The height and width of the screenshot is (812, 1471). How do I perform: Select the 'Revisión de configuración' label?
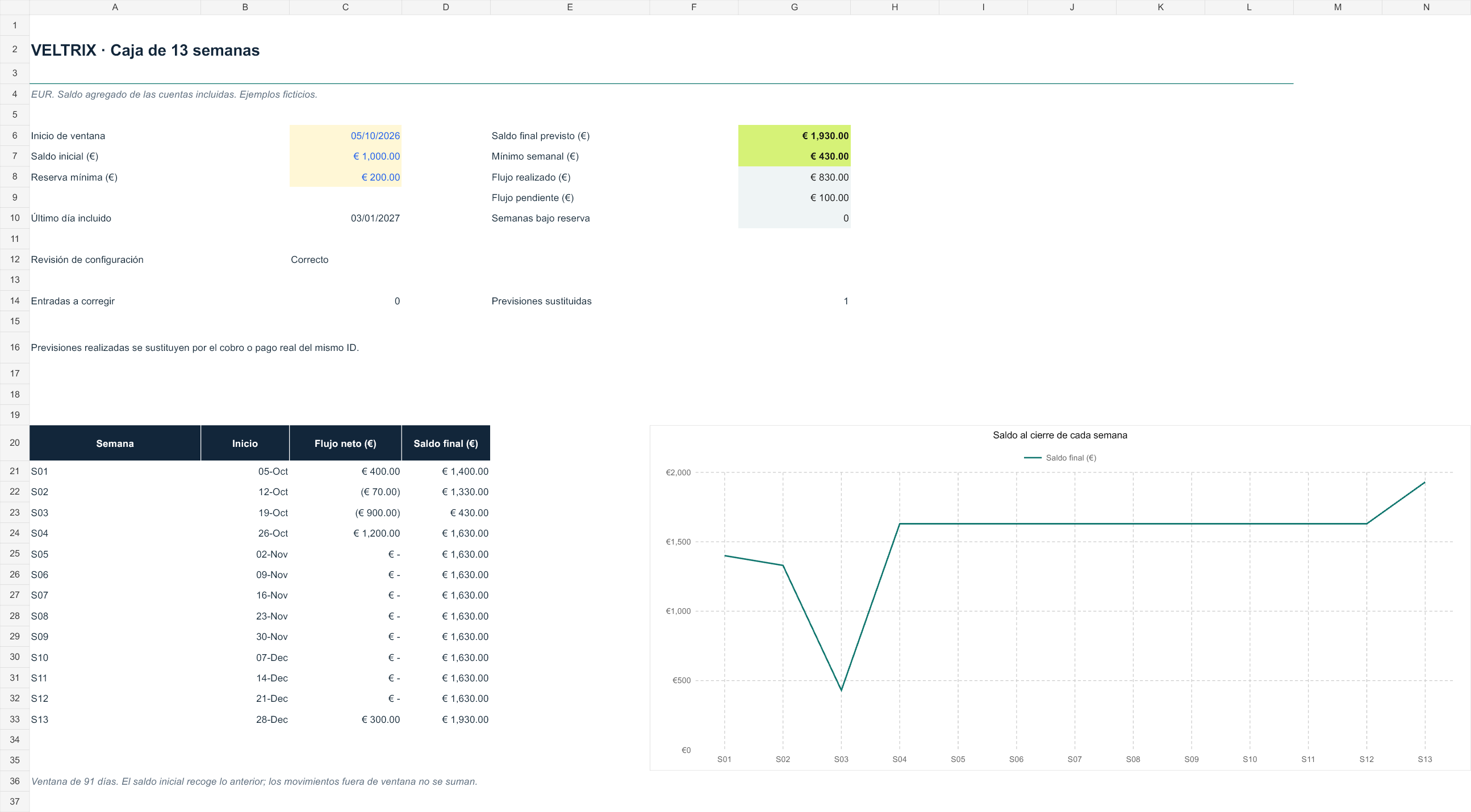pos(87,260)
